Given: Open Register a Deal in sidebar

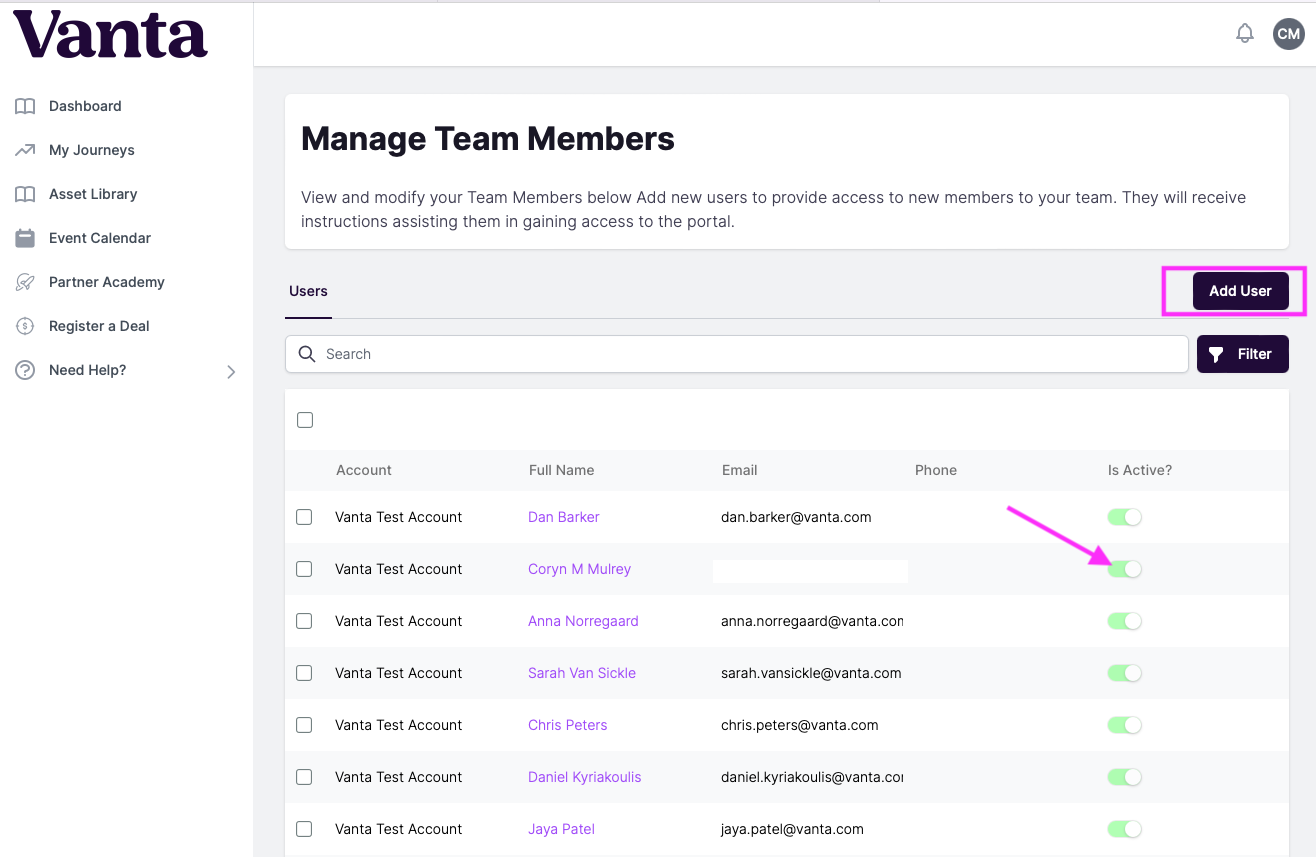Looking at the screenshot, I should coord(100,326).
